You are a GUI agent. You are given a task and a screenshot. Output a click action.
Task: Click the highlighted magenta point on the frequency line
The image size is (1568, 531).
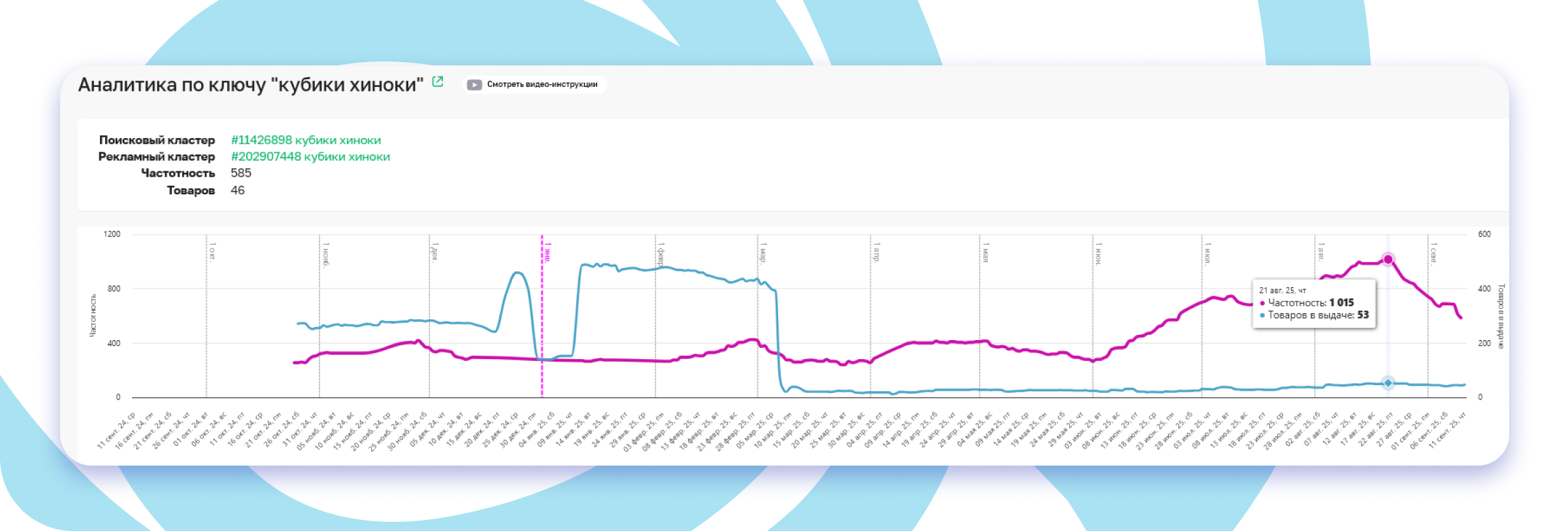pos(1388,260)
